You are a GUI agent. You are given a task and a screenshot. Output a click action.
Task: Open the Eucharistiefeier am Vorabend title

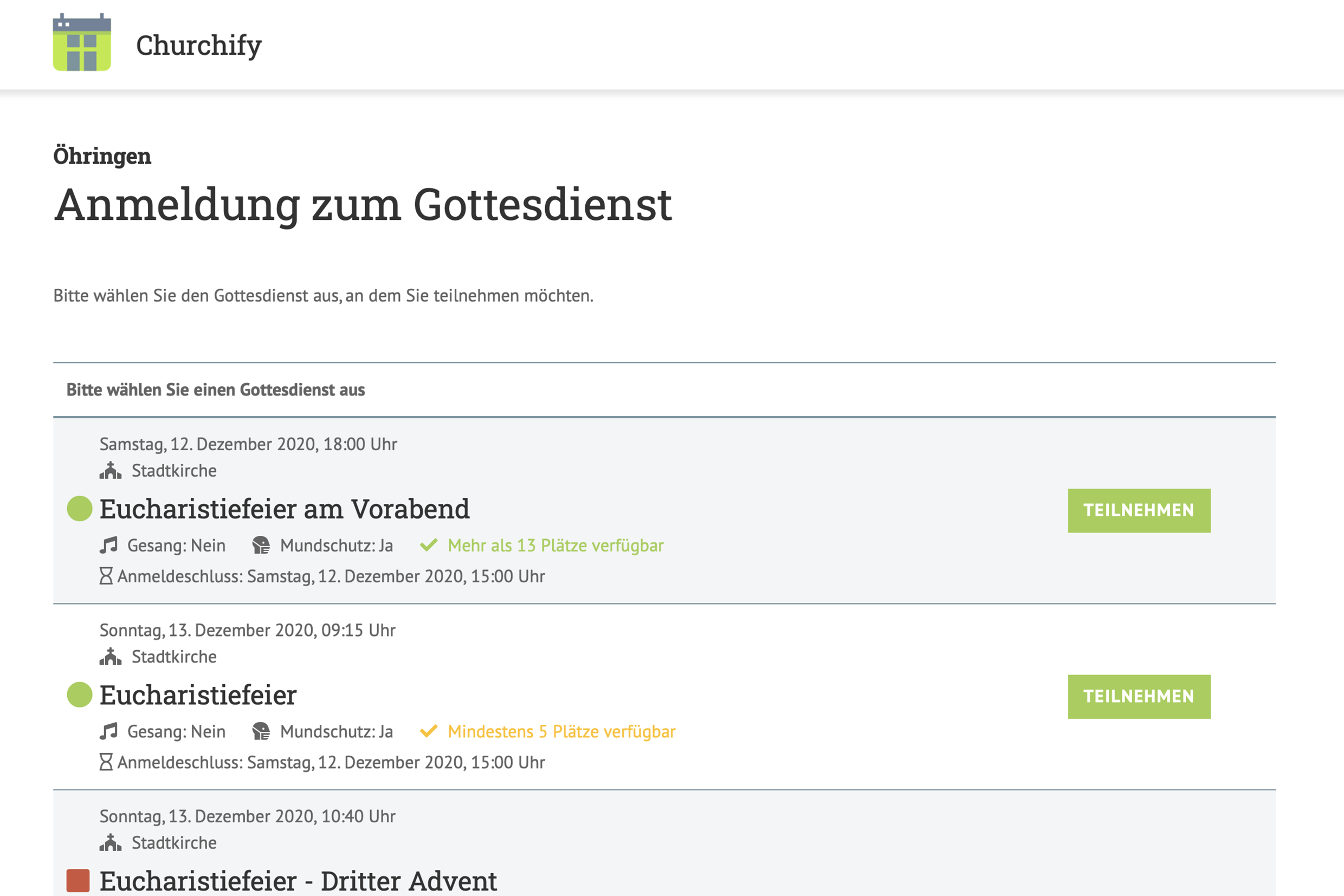pyautogui.click(x=284, y=509)
